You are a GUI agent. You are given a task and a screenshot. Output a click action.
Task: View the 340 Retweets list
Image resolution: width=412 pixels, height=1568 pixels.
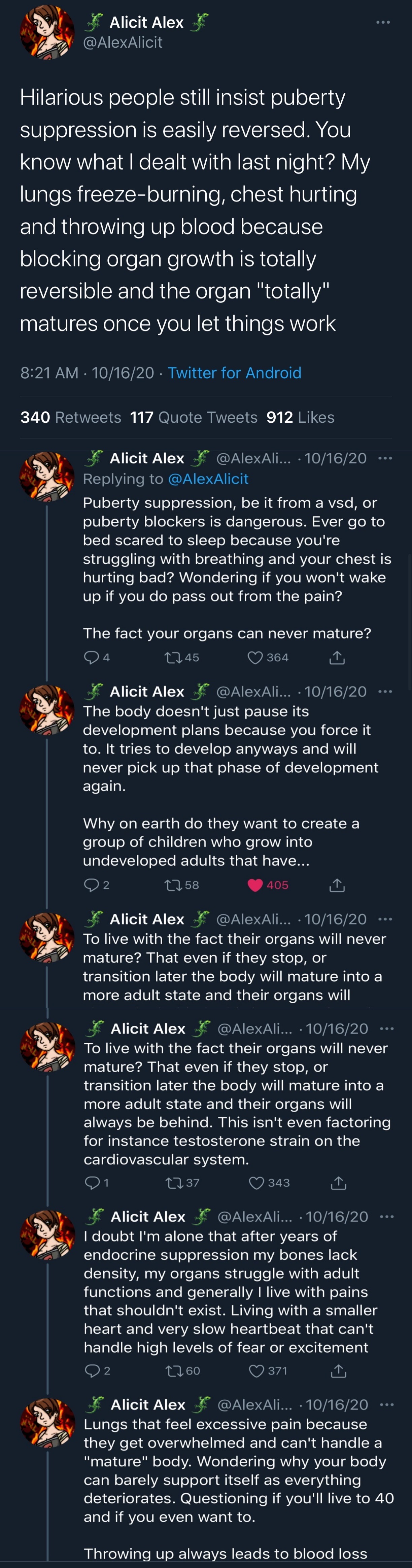(71, 417)
